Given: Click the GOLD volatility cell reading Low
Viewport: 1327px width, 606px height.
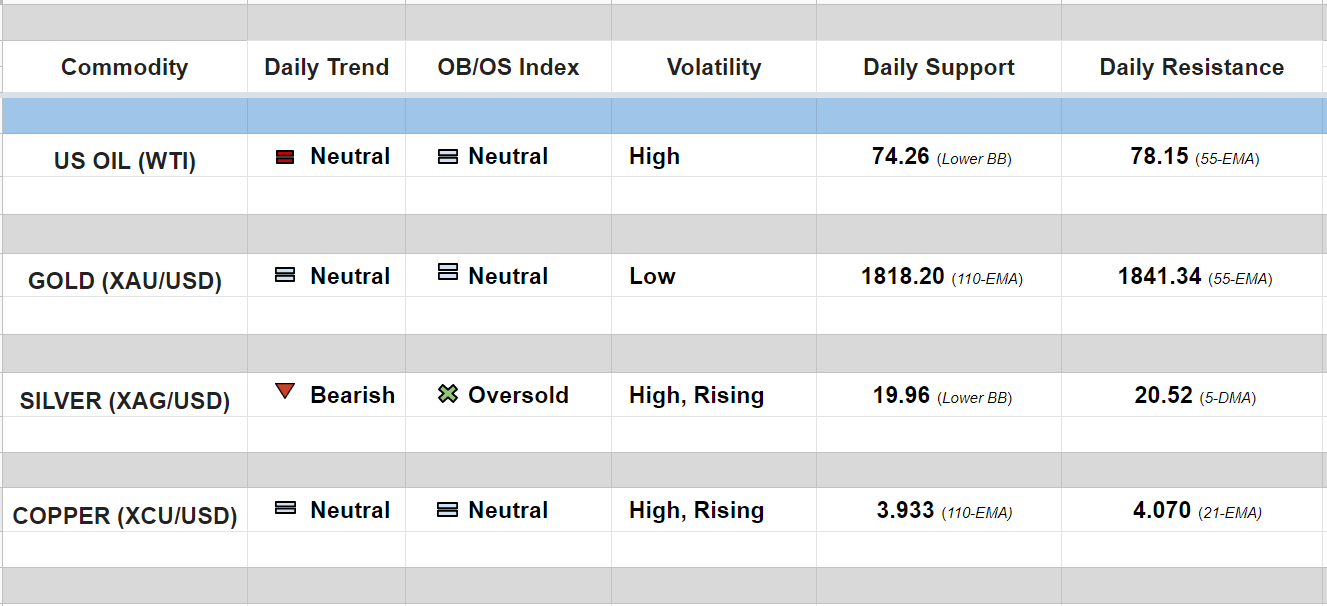Looking at the screenshot, I should click(652, 276).
